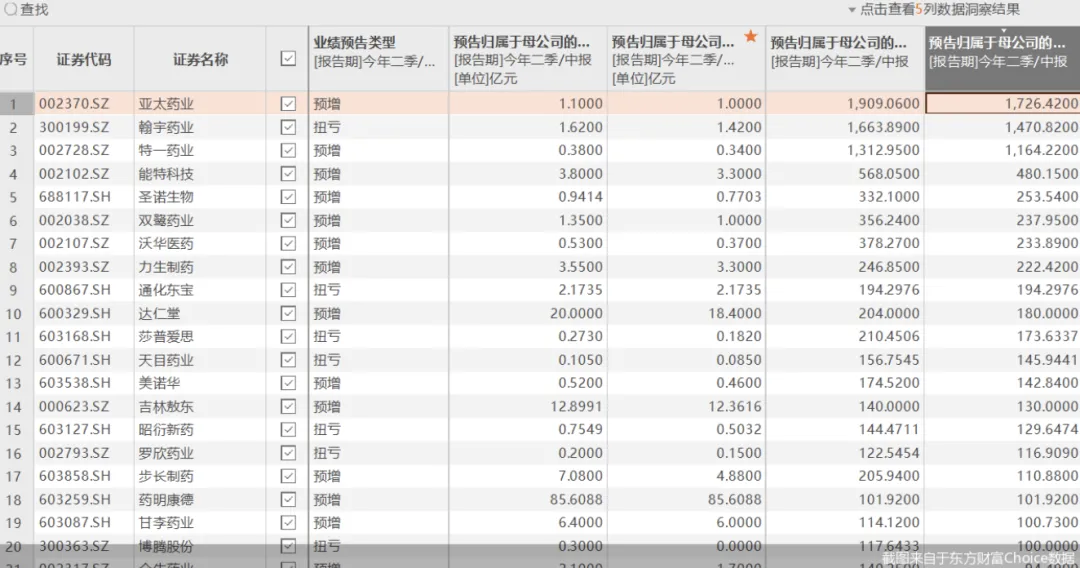Click the stock code 002370.SZ
1080x568 pixels.
click(74, 103)
